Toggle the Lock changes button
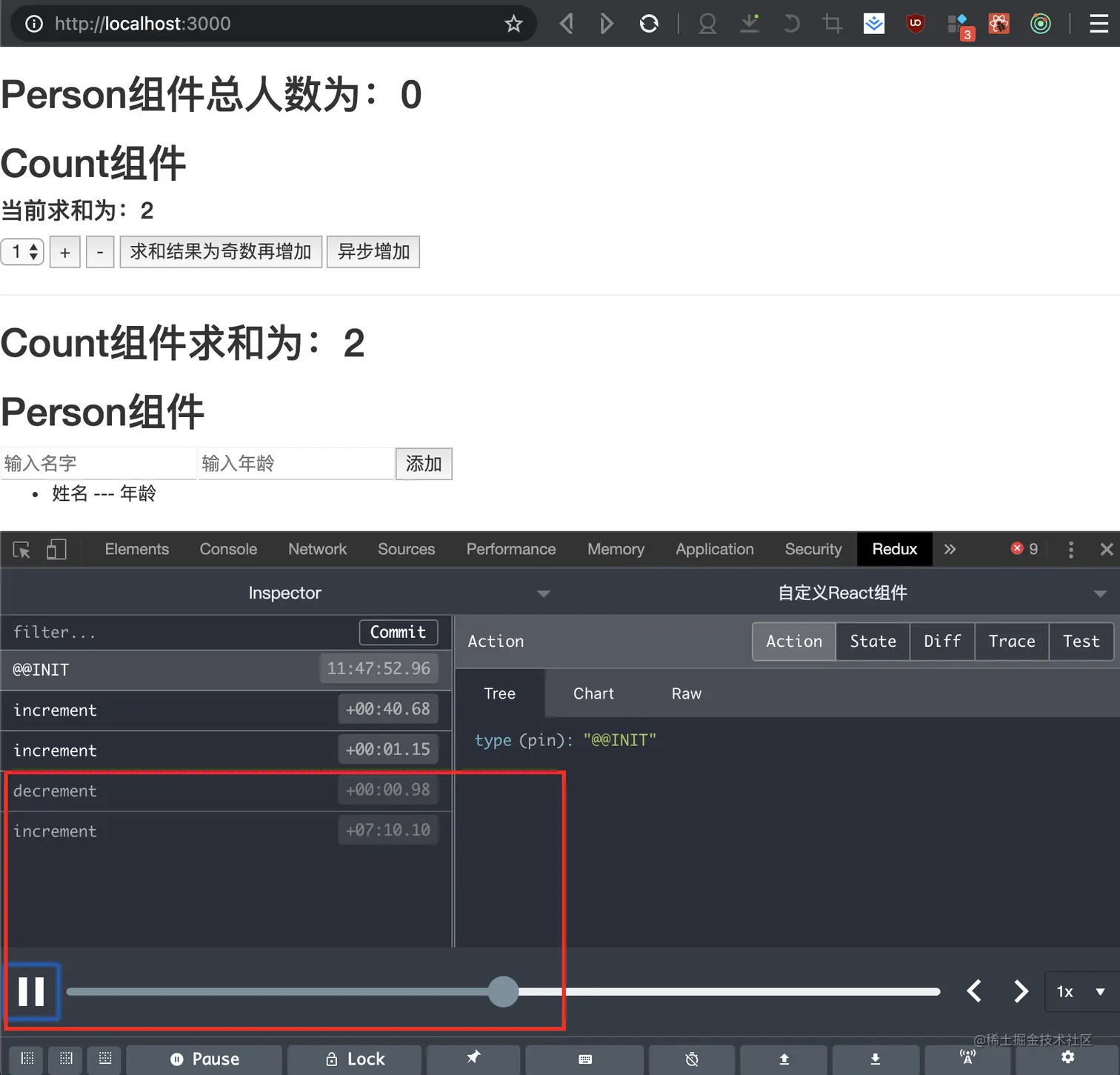 [x=355, y=1059]
